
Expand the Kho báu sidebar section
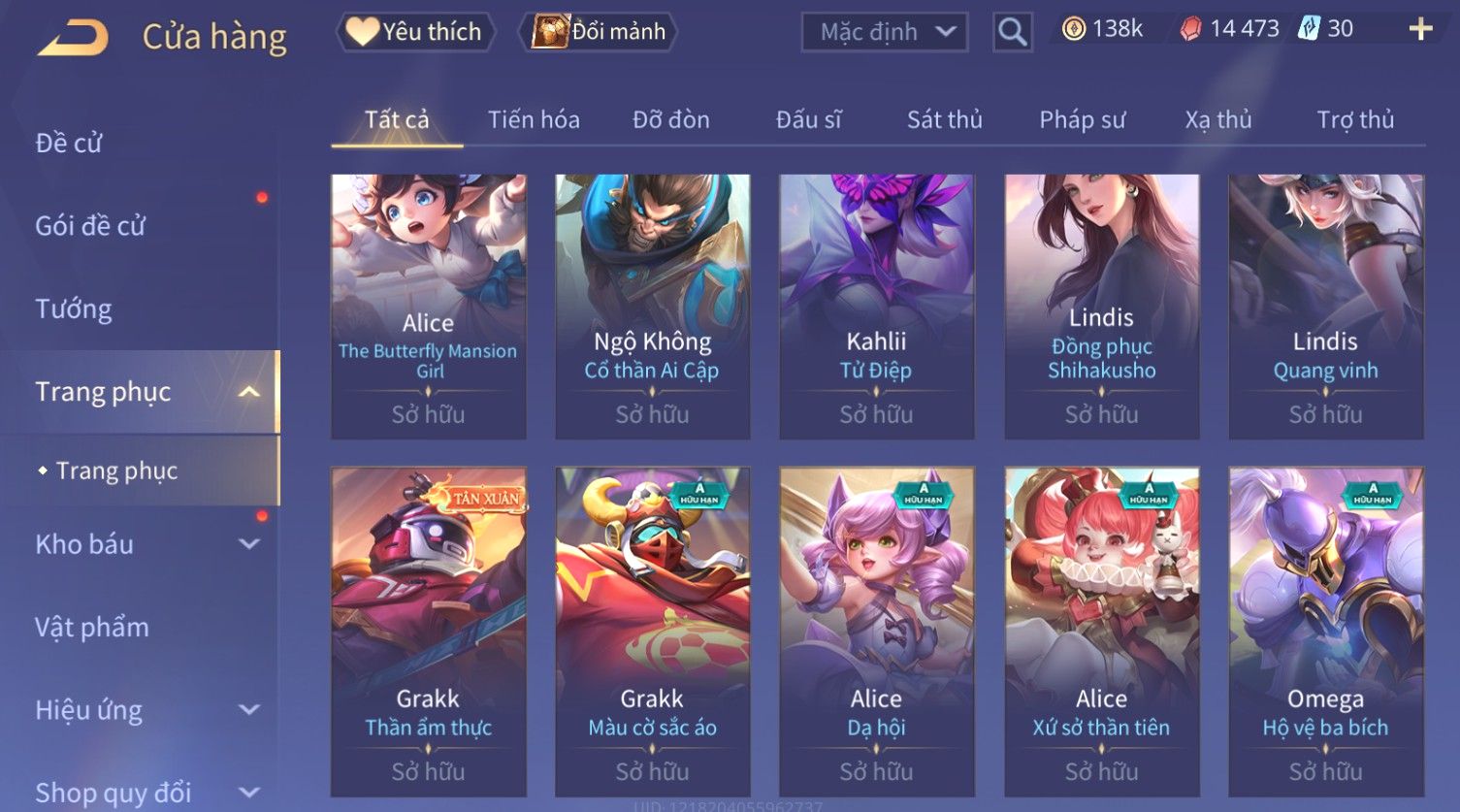(249, 544)
